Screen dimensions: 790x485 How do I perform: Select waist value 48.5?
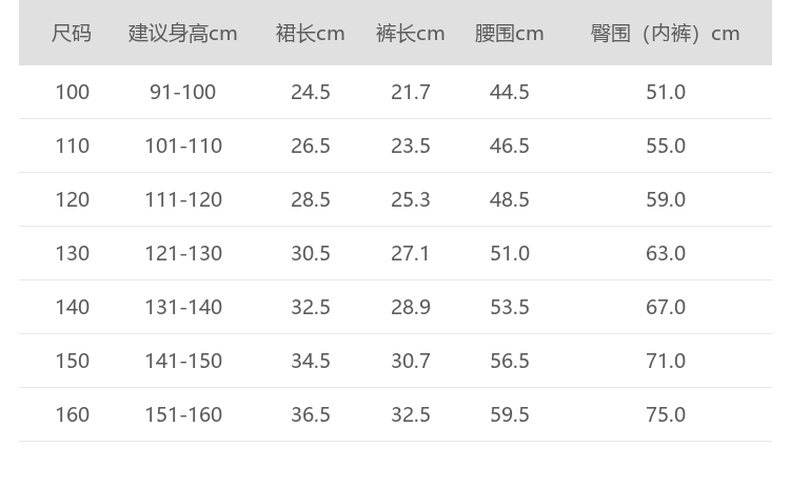tap(509, 200)
